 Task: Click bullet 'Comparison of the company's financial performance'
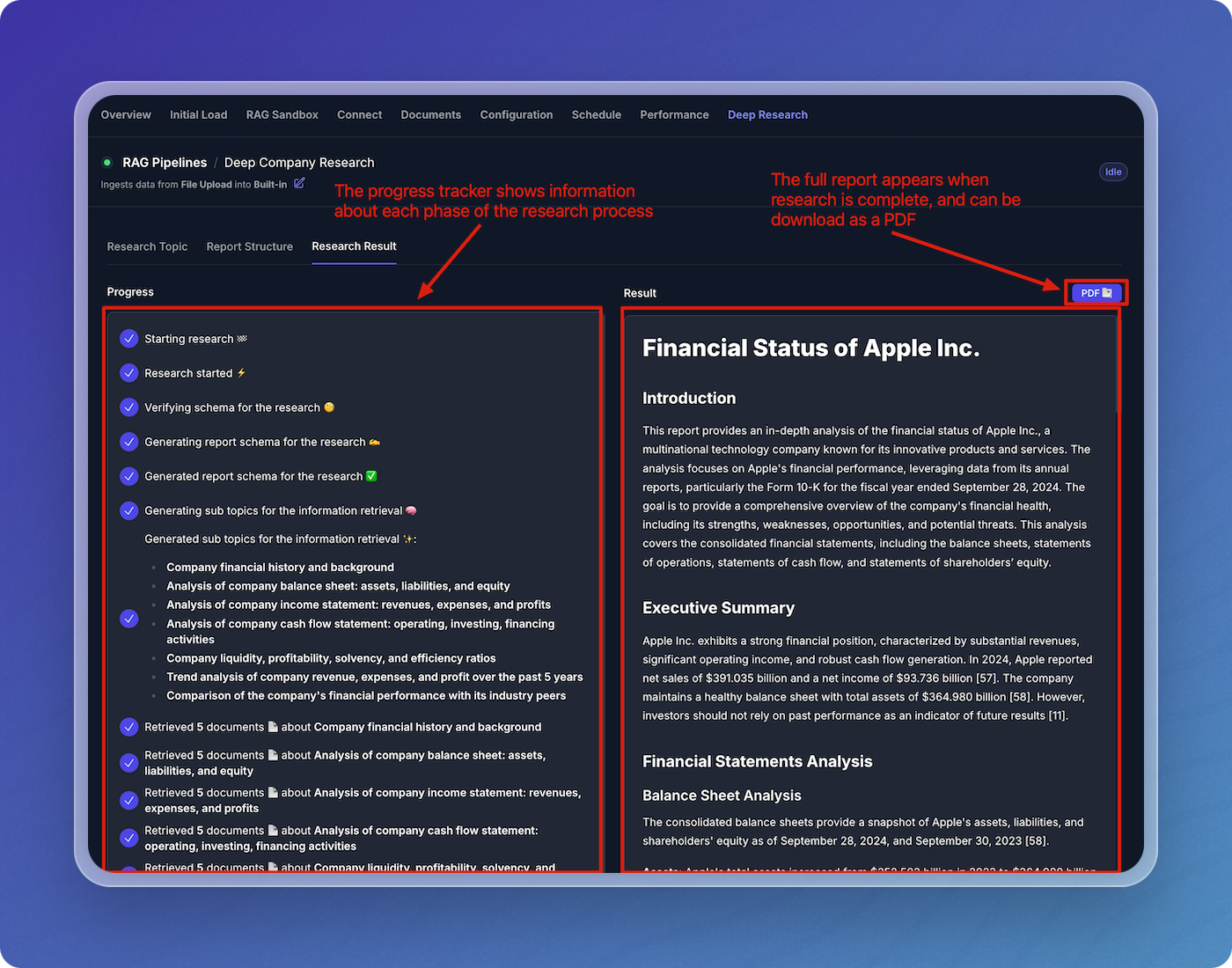366,695
